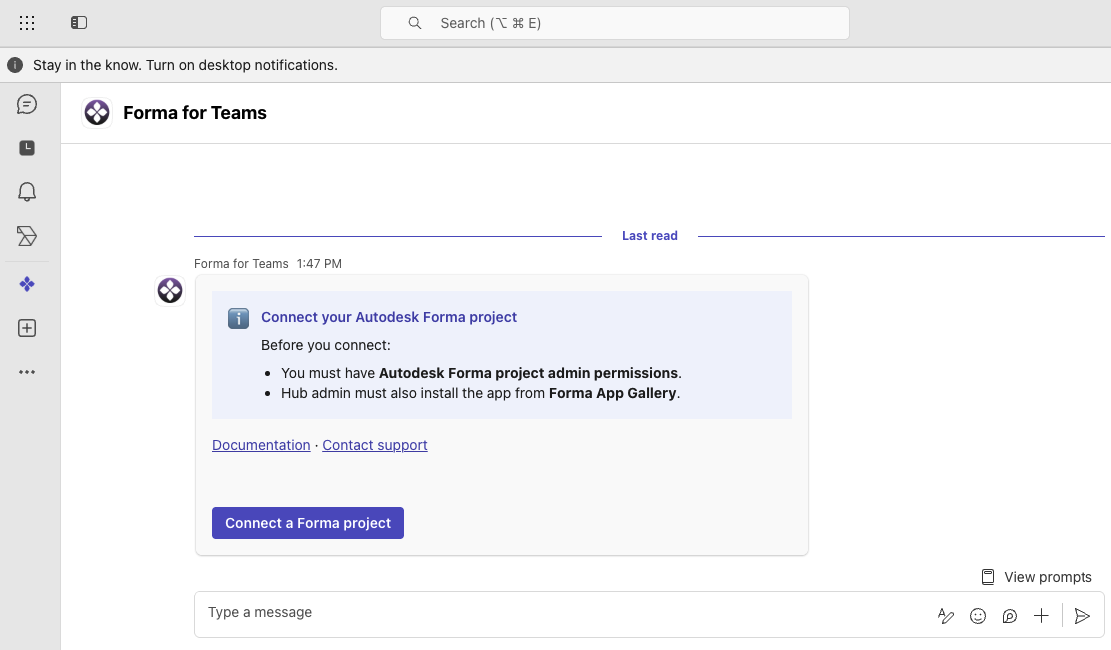Image resolution: width=1111 pixels, height=650 pixels.
Task: Click the Connect your Autodesk Forma project heading
Action: (389, 317)
